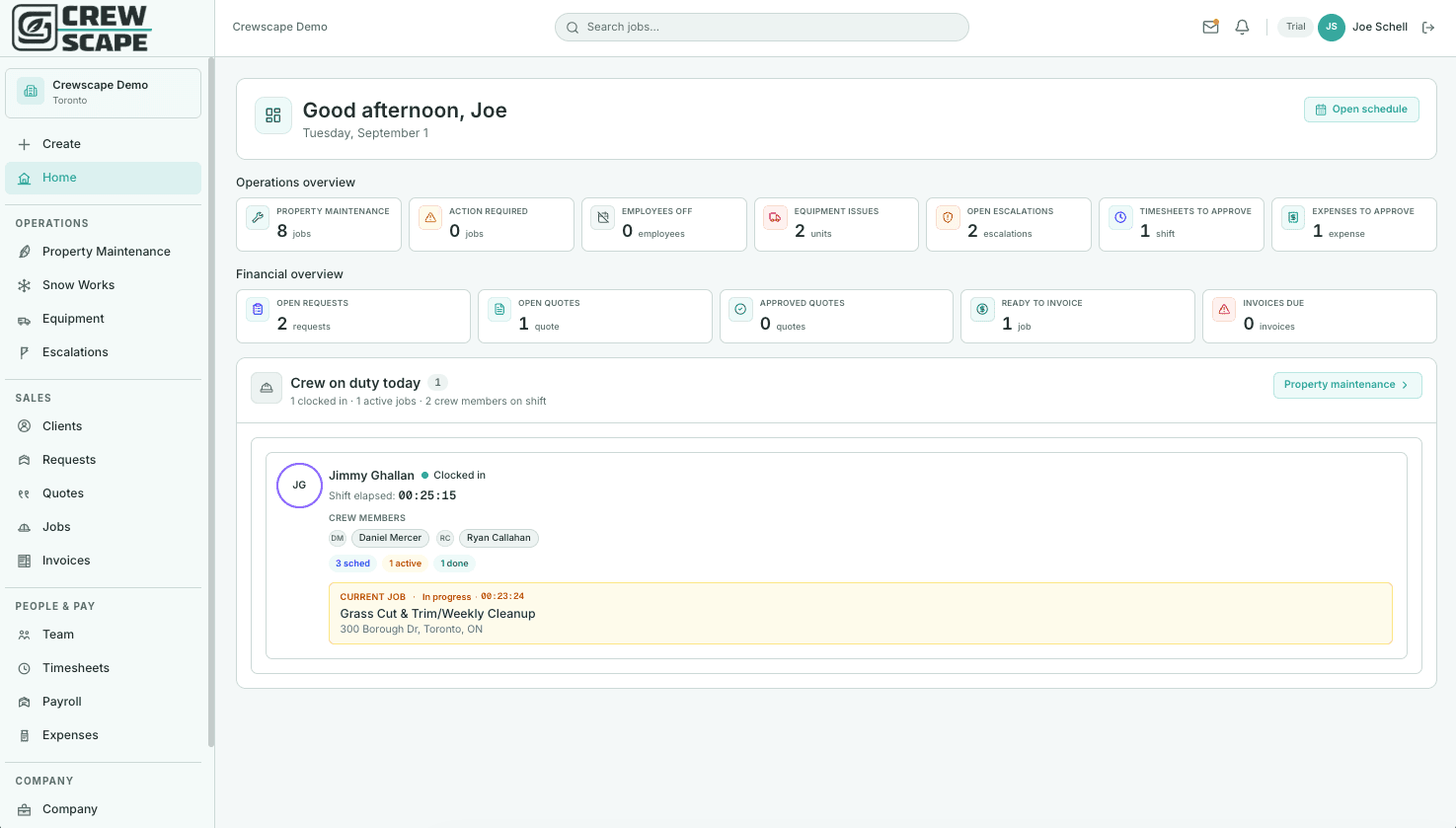1456x828 pixels.
Task: Click the Invoices Due alert icon
Action: click(x=1224, y=310)
